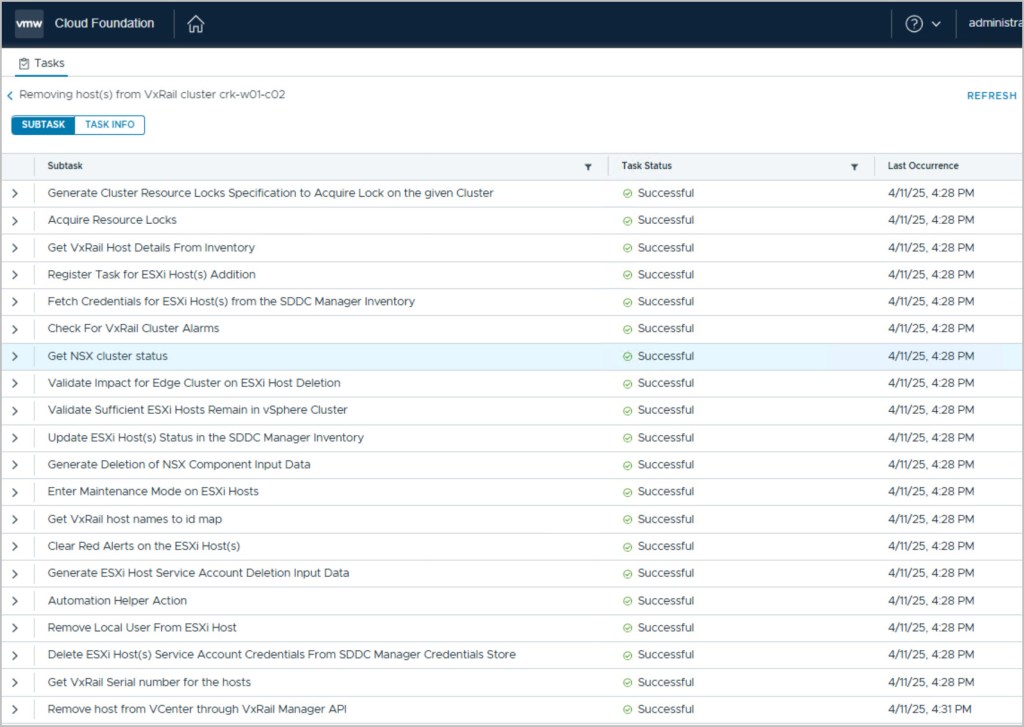Switch to the SUBTASK view
1024x727 pixels.
[43, 125]
